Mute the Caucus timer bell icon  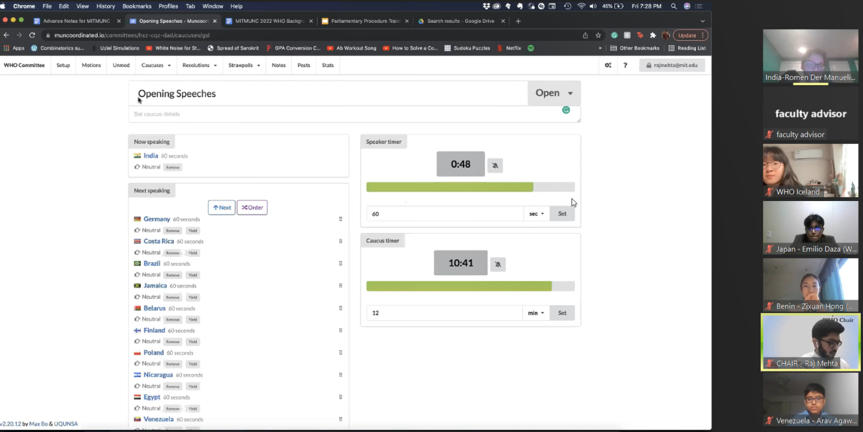pos(498,264)
